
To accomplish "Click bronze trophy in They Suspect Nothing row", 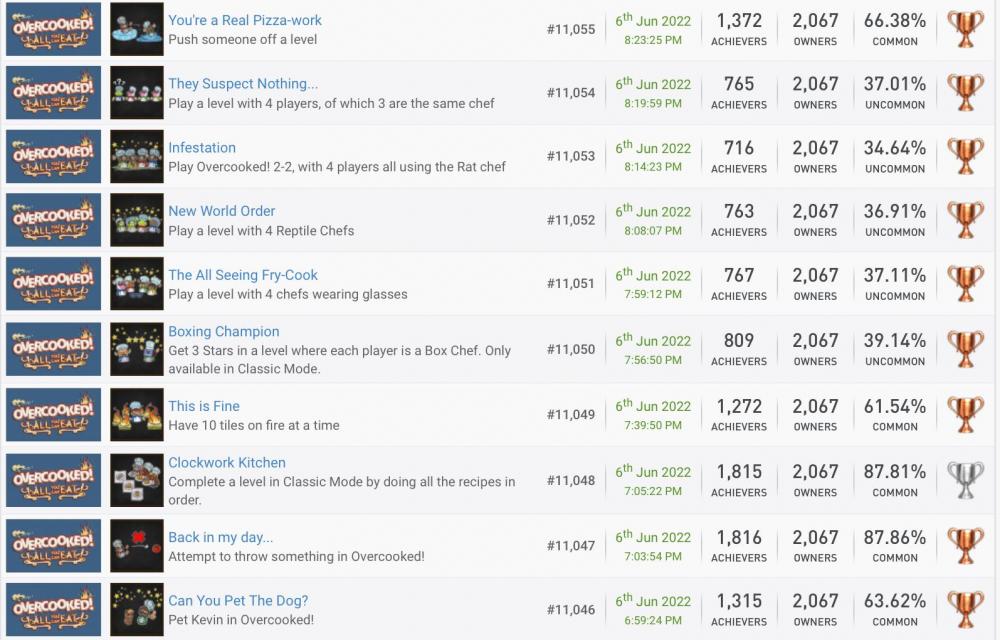I will pos(966,92).
